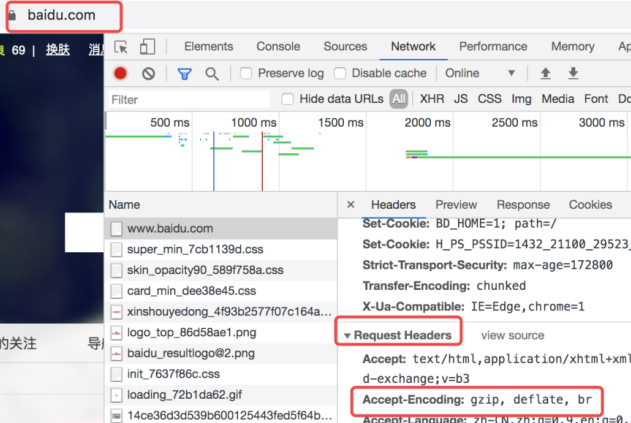The height and width of the screenshot is (423, 631).
Task: Close the request details pane
Action: tap(351, 204)
